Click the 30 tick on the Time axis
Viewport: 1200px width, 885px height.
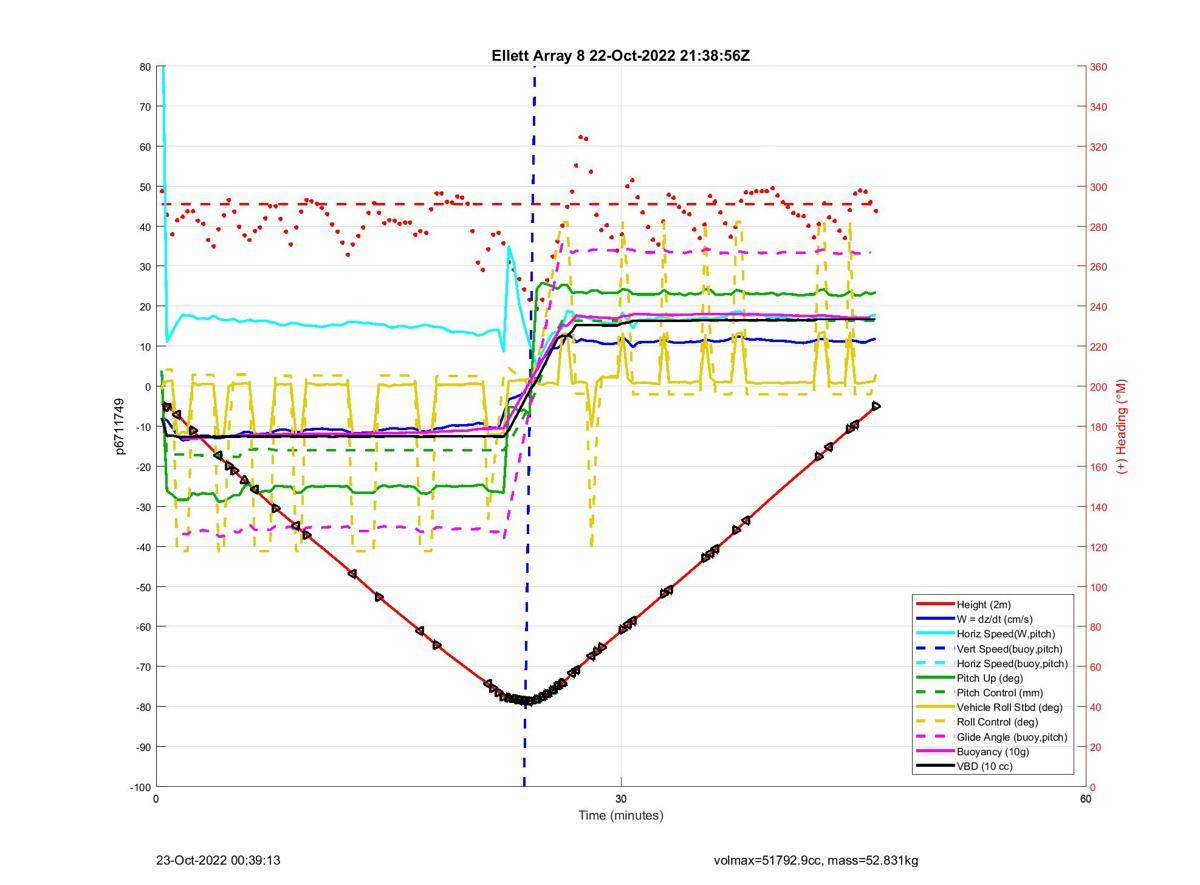coord(621,800)
